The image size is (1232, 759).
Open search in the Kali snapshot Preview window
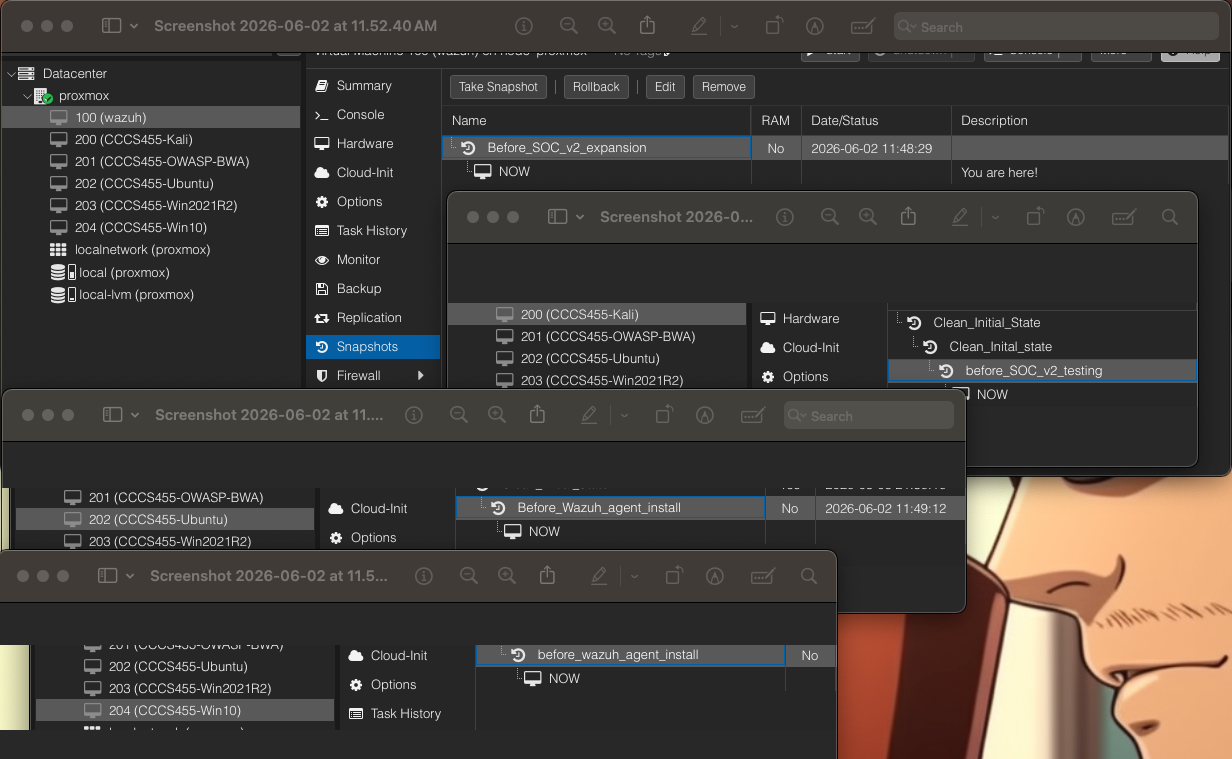pos(1170,217)
